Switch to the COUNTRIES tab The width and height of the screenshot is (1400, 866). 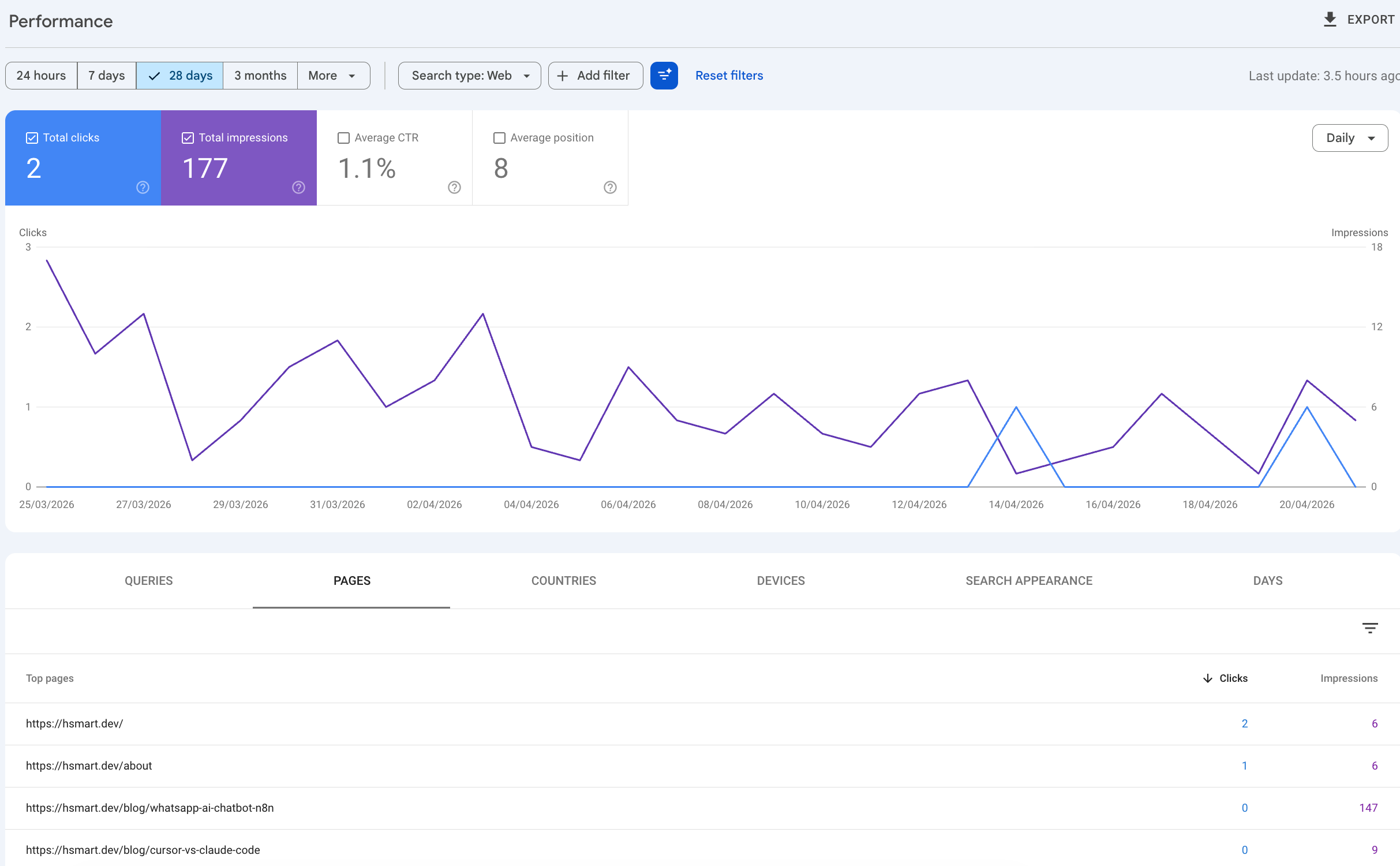tap(564, 581)
